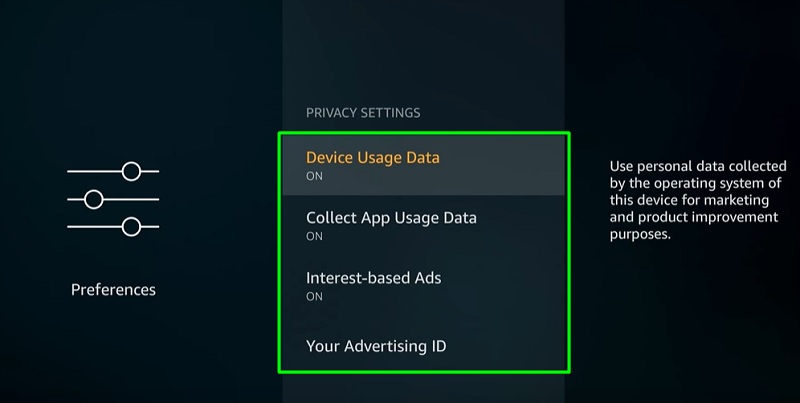Click the top slider line in Preferences icon
800x403 pixels.
pyautogui.click(x=113, y=171)
